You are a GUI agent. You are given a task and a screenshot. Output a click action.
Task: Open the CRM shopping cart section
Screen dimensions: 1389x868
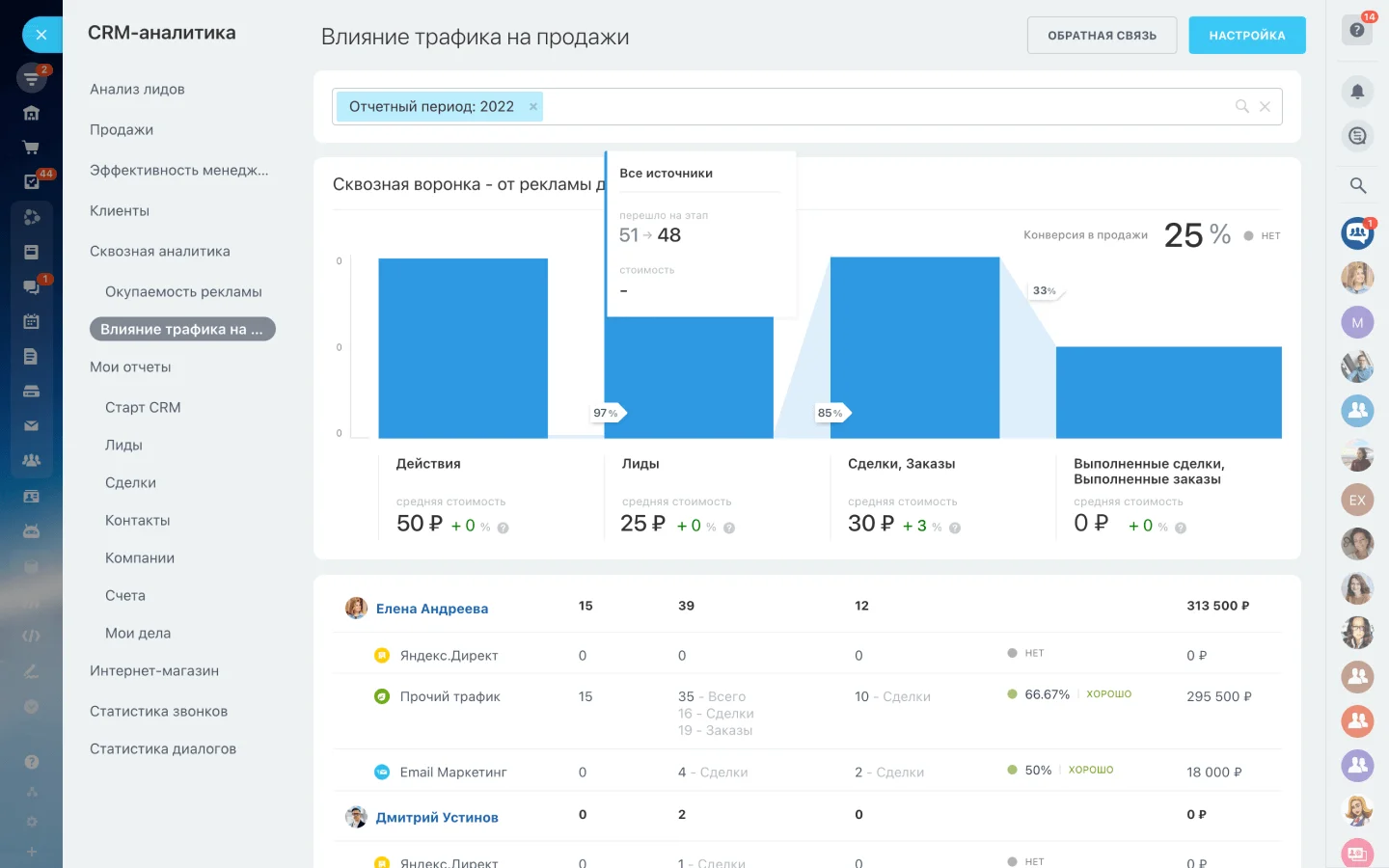tap(32, 147)
